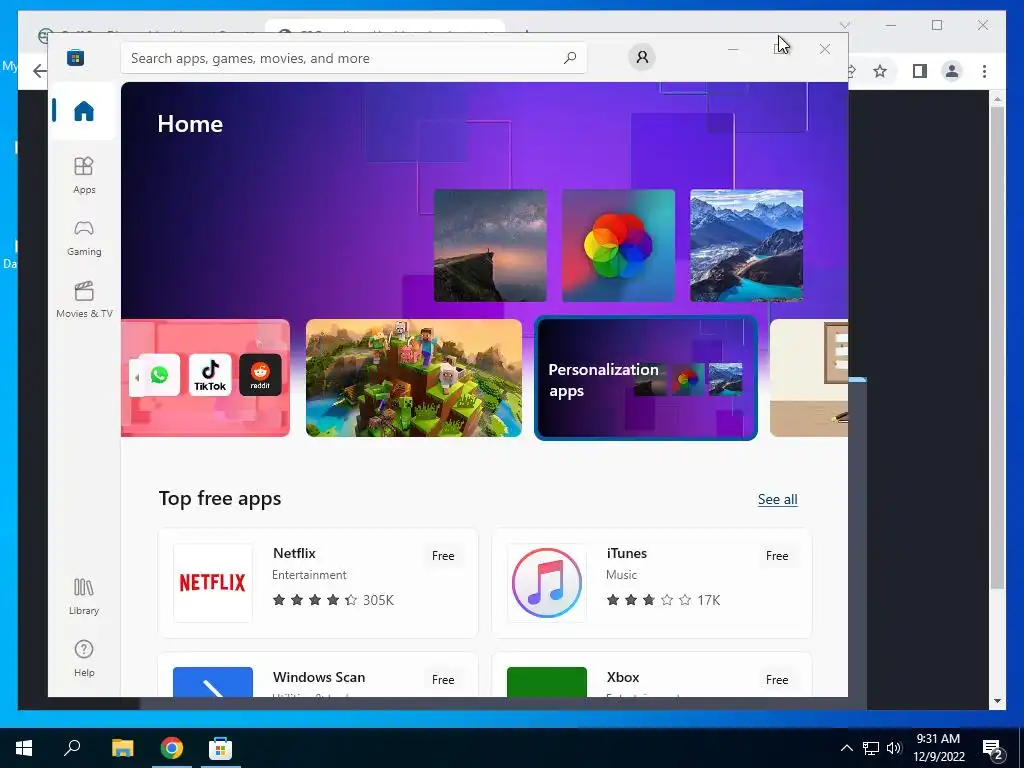Click the Netflix 305K star rating
The height and width of the screenshot is (768, 1024).
pos(333,600)
